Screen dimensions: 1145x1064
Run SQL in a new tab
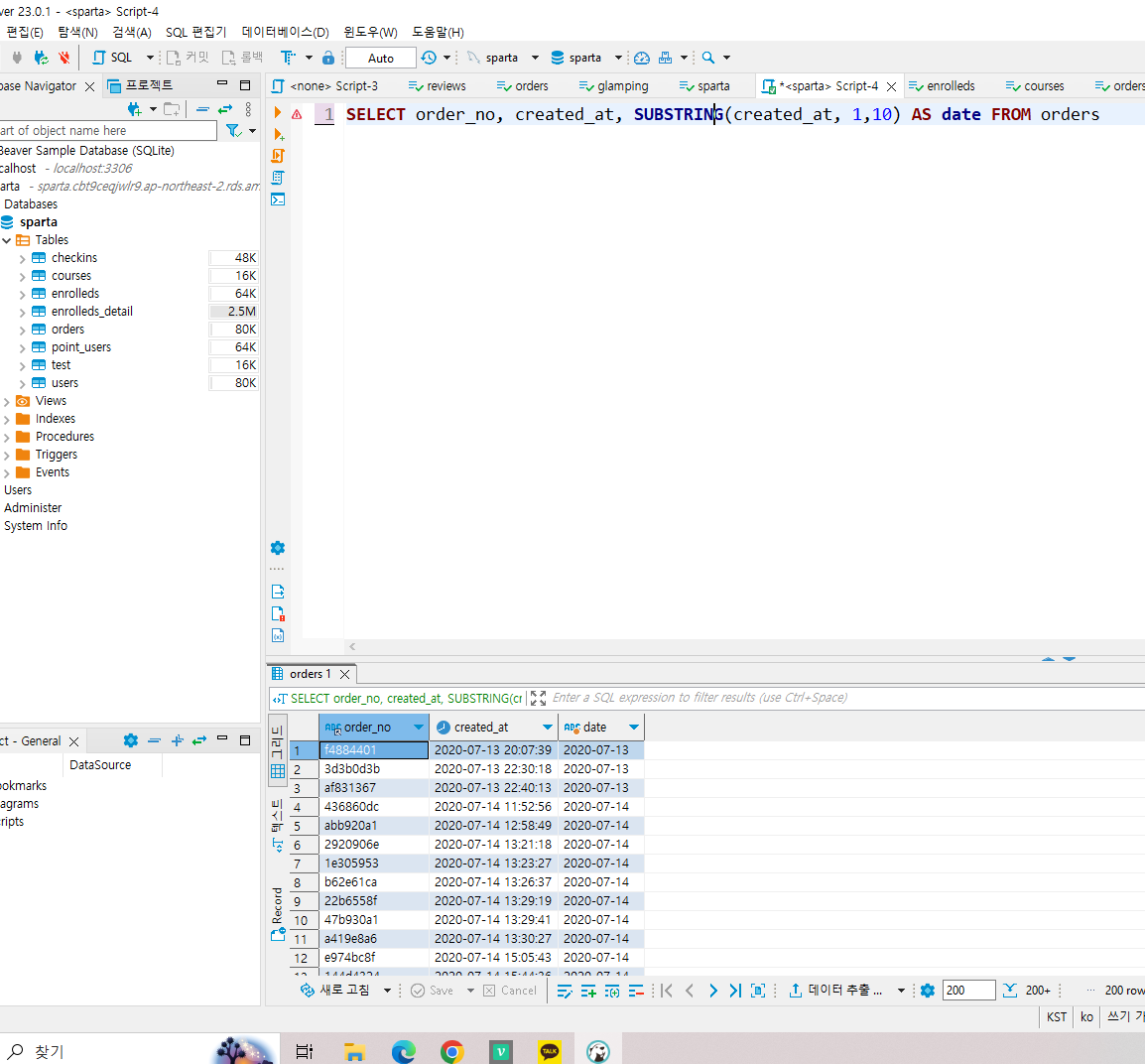pos(278,134)
